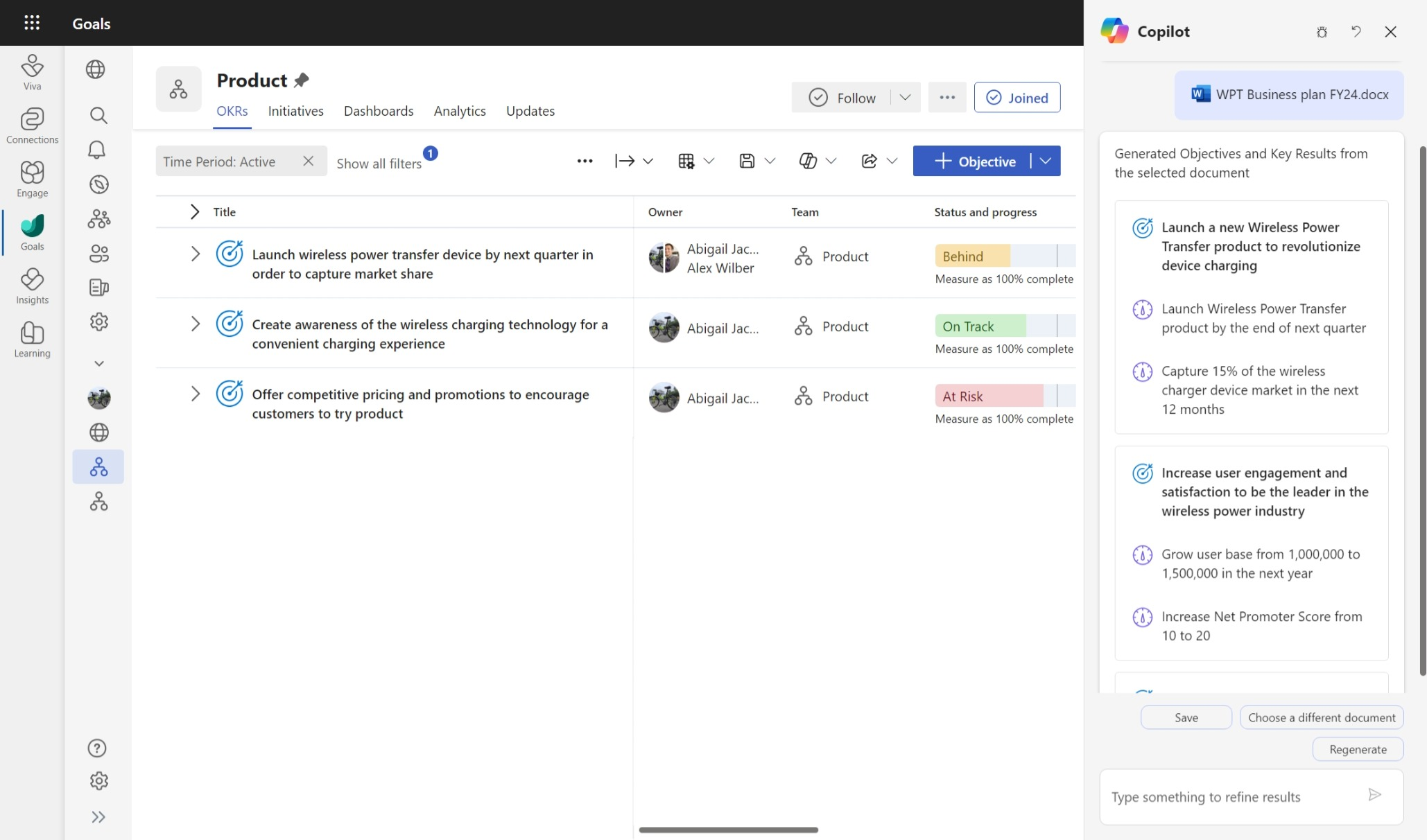Open the Copilot icon in the OKR toolbar
The height and width of the screenshot is (840, 1427).
pyautogui.click(x=807, y=161)
